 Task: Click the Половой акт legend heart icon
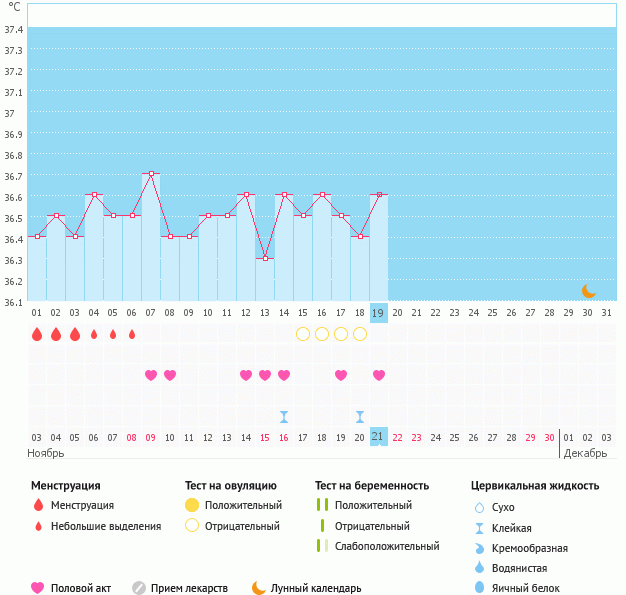click(38, 588)
